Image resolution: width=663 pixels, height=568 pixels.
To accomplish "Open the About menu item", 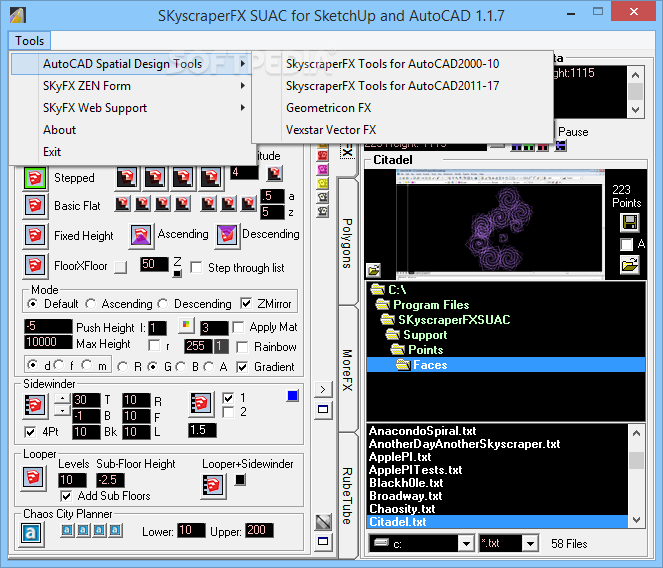I will click(x=59, y=130).
